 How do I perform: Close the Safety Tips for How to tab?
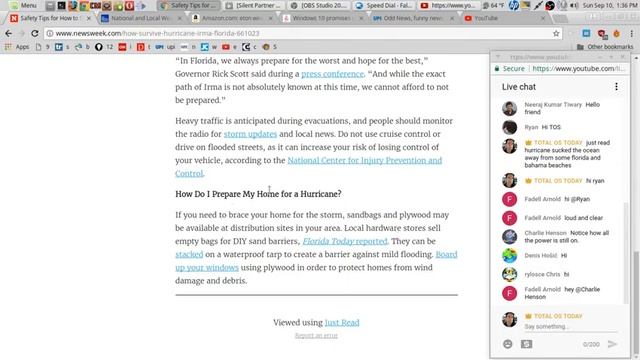[89, 18]
